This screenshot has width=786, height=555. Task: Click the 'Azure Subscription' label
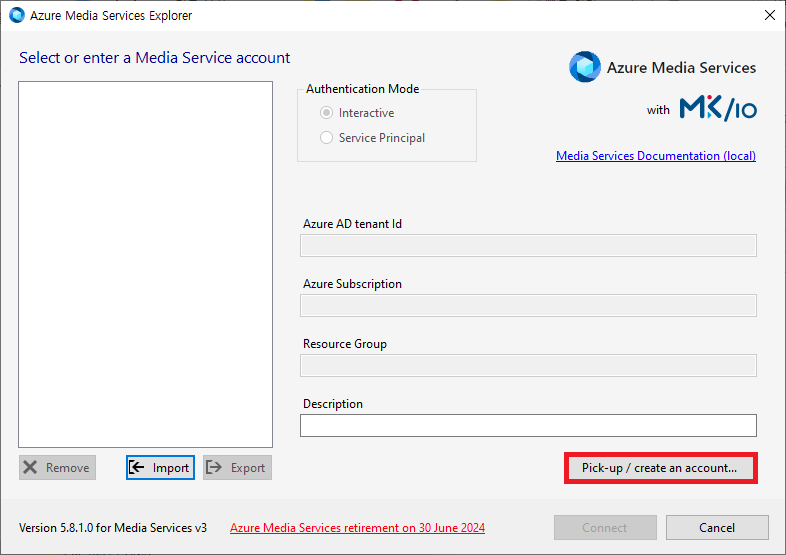tap(352, 284)
